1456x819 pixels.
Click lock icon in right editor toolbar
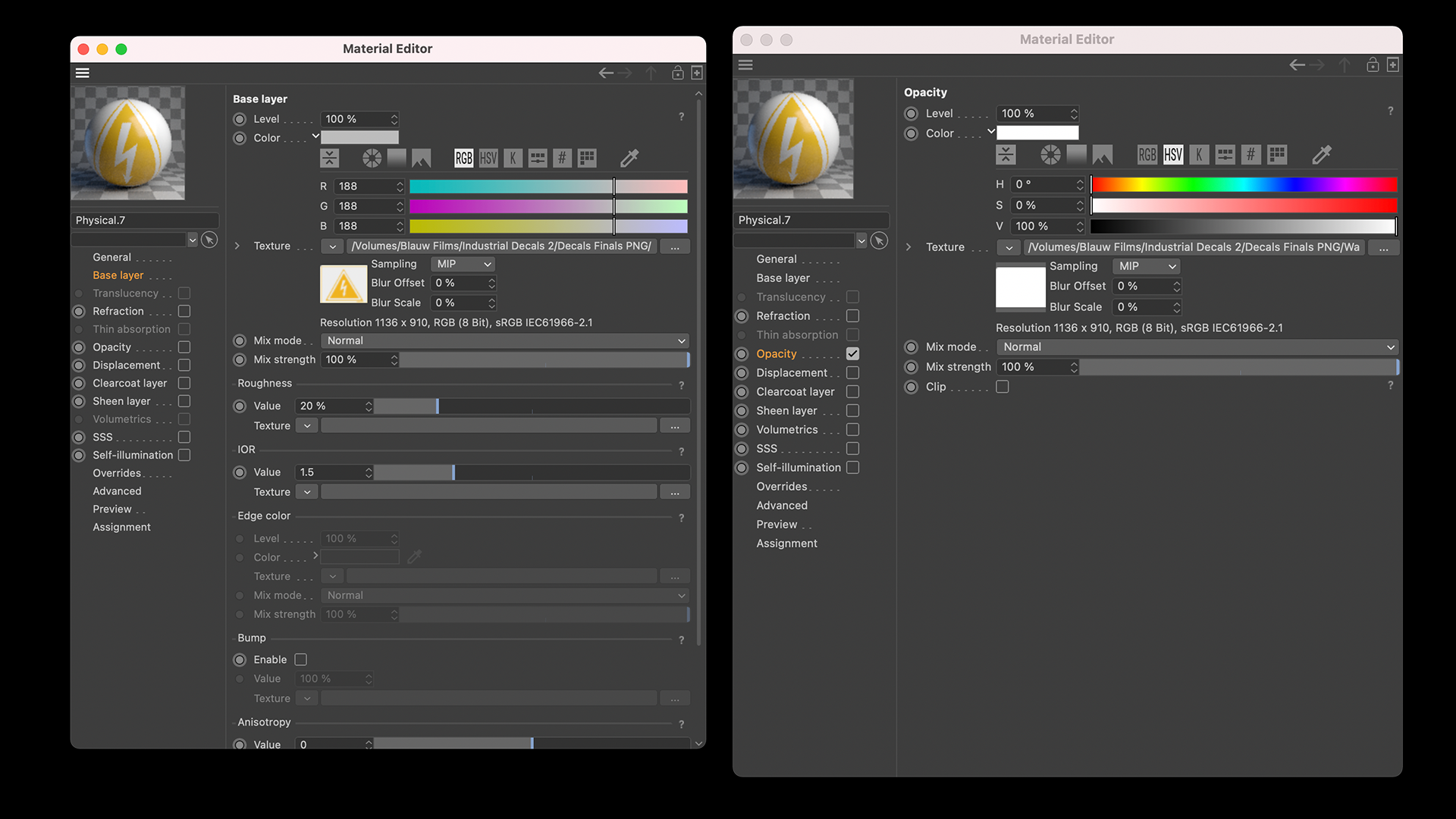1373,64
